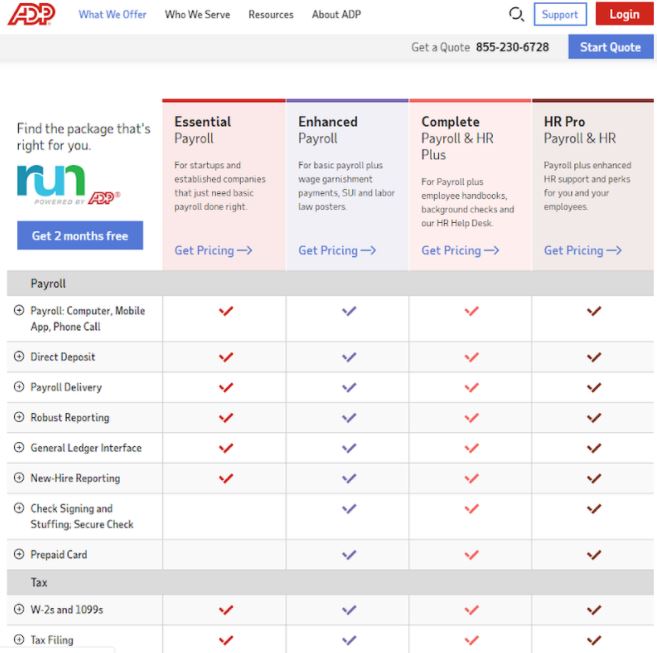The width and height of the screenshot is (657, 653).
Task: Click the Complete Payroll & HR Plus heading
Action: click(x=458, y=138)
